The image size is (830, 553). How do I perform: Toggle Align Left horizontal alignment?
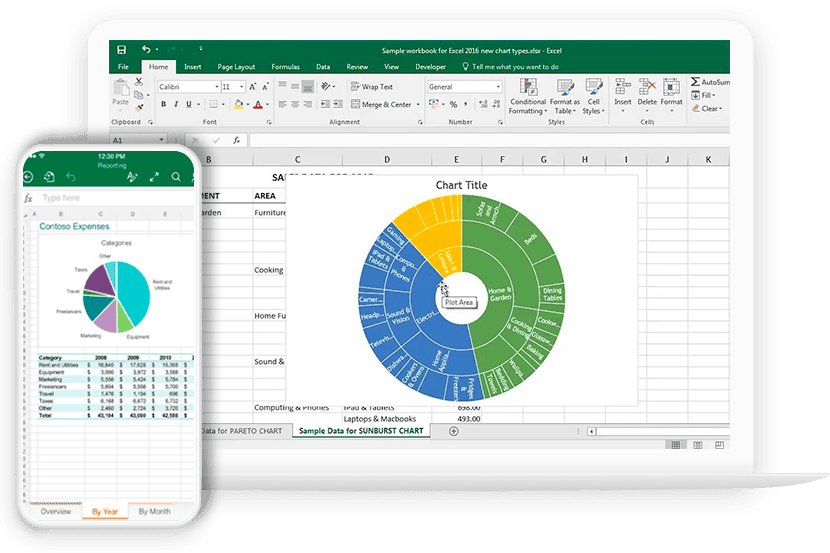tap(283, 104)
